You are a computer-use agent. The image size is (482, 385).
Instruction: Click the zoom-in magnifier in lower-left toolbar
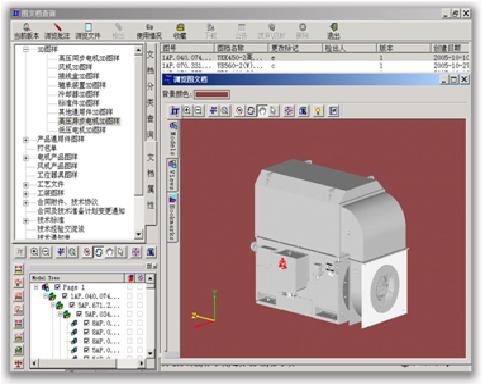[x=34, y=252]
